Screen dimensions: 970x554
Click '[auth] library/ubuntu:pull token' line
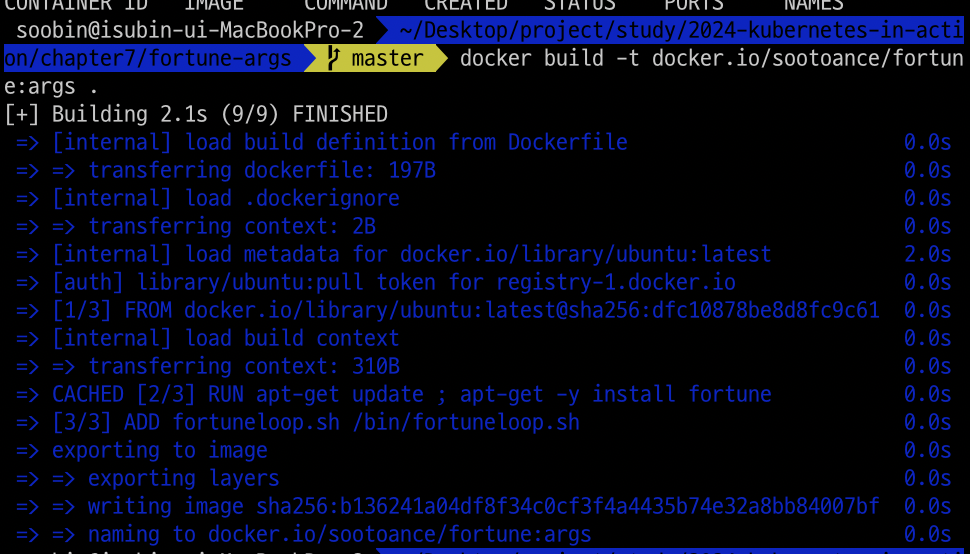376,282
